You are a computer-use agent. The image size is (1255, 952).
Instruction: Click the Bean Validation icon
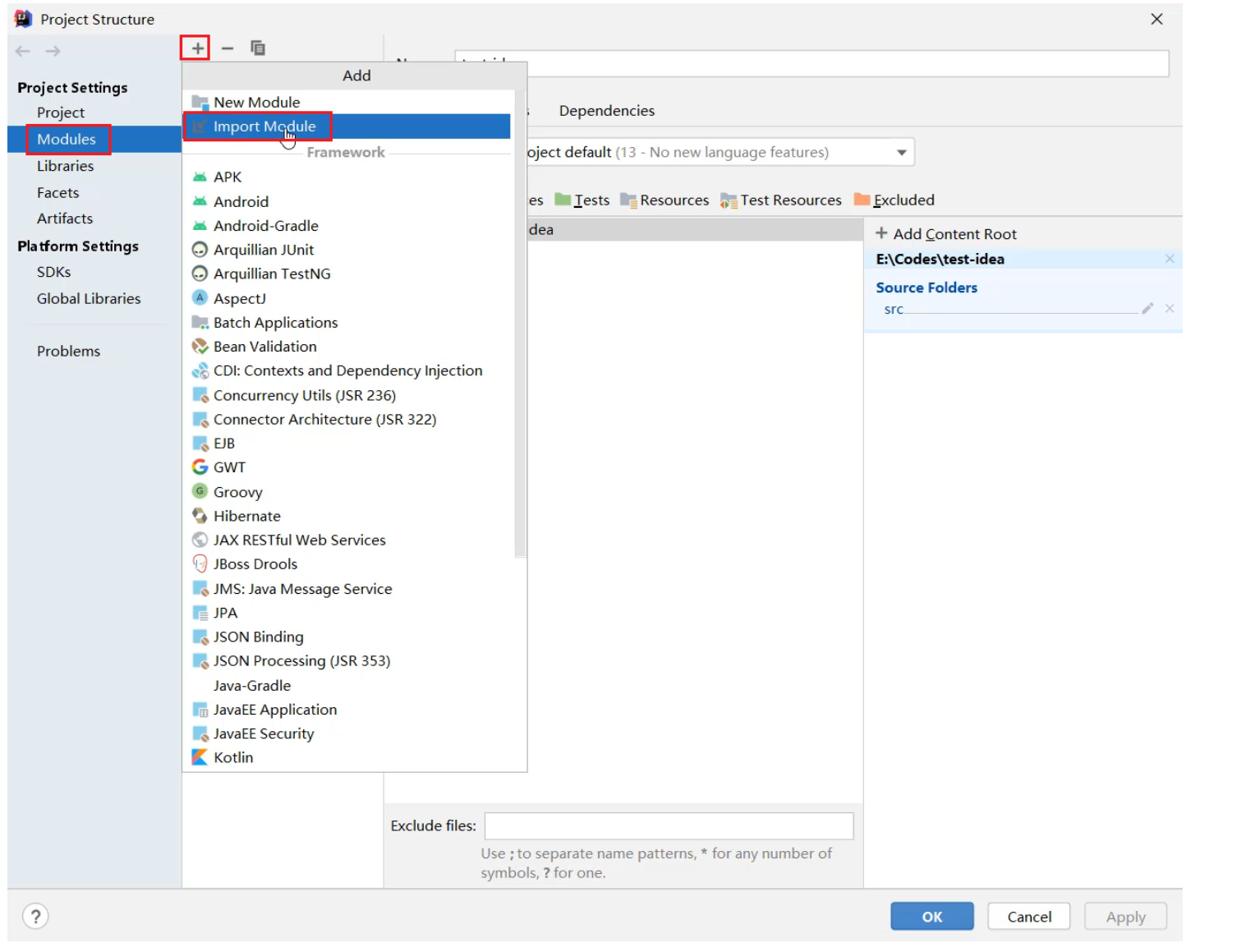(x=200, y=347)
